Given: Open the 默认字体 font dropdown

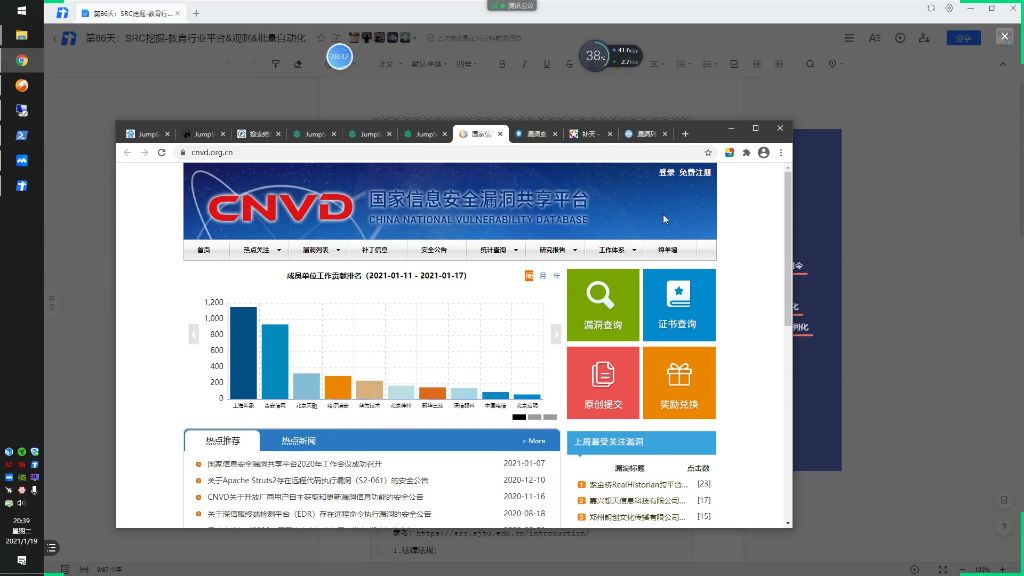Looking at the screenshot, I should coord(429,64).
